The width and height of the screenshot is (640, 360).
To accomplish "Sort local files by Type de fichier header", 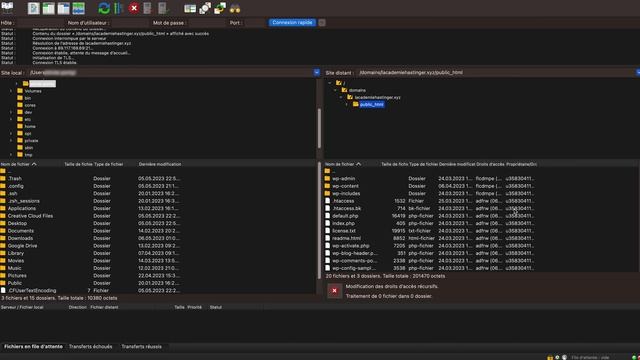I will pyautogui.click(x=109, y=164).
